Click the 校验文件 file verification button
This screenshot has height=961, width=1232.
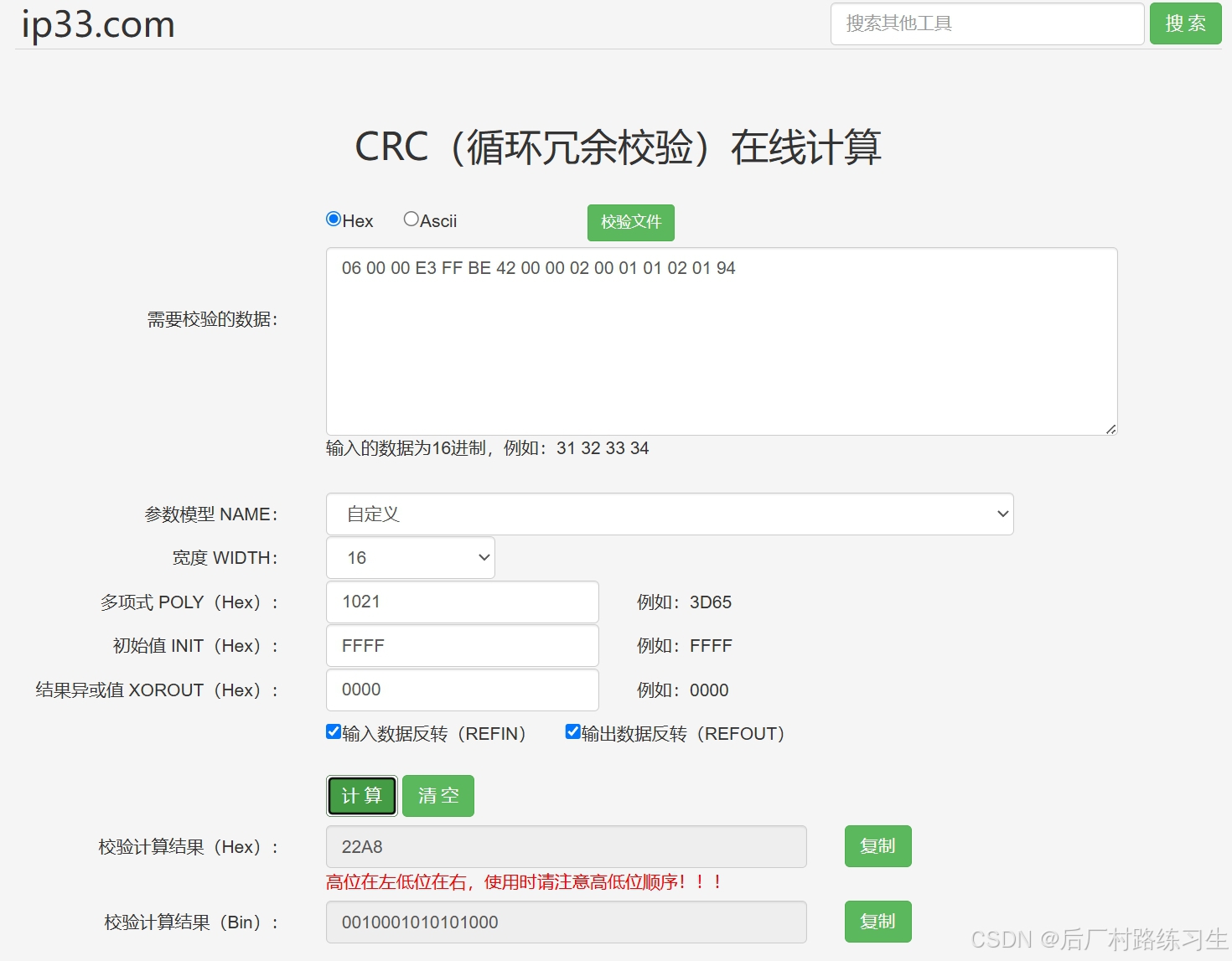tap(630, 222)
